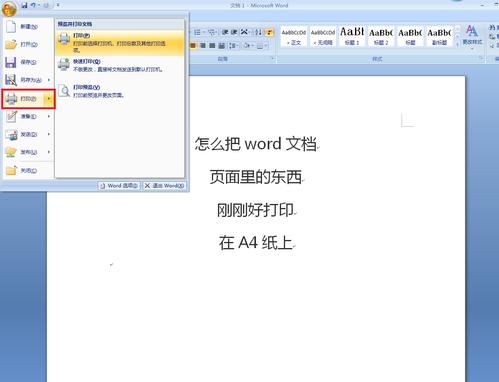Click the magnifier page icon for print preview
This screenshot has width=499, height=382.
[64, 91]
